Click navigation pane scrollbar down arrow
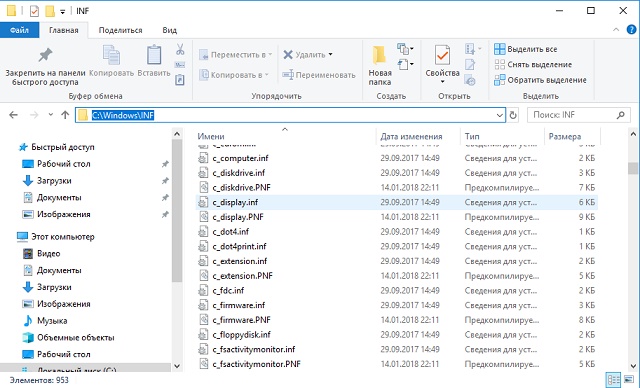Screen dimensions: 640x388 click(177, 366)
